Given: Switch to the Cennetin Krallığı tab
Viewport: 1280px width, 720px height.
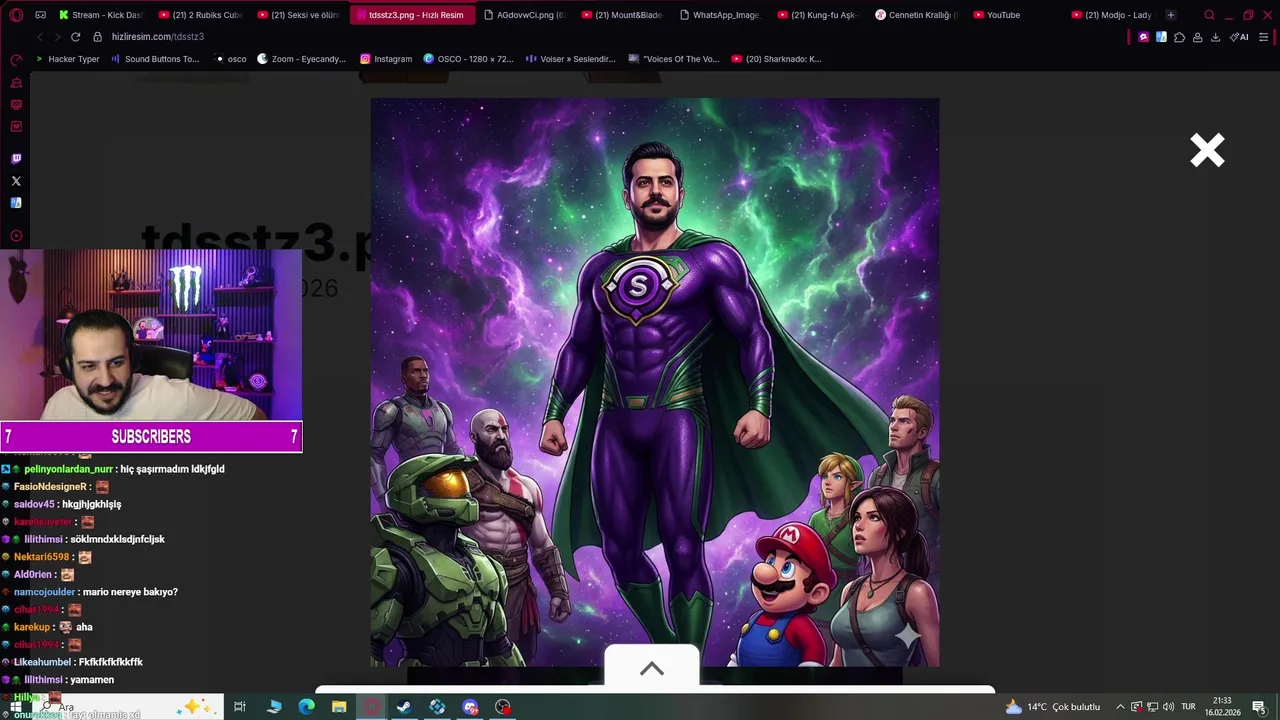Looking at the screenshot, I should 915,15.
